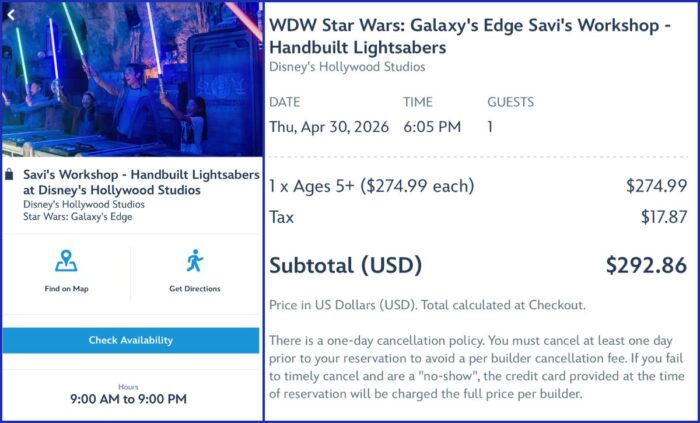Click the date Thu, Apr 30, 2026
Image resolution: width=700 pixels, height=423 pixels.
point(329,127)
